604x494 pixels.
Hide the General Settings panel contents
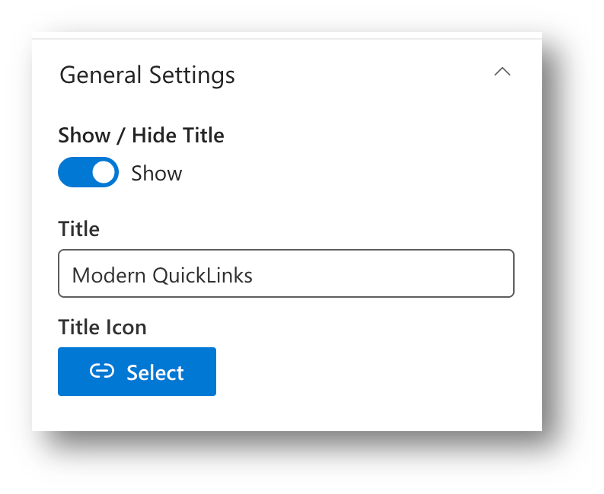point(503,73)
